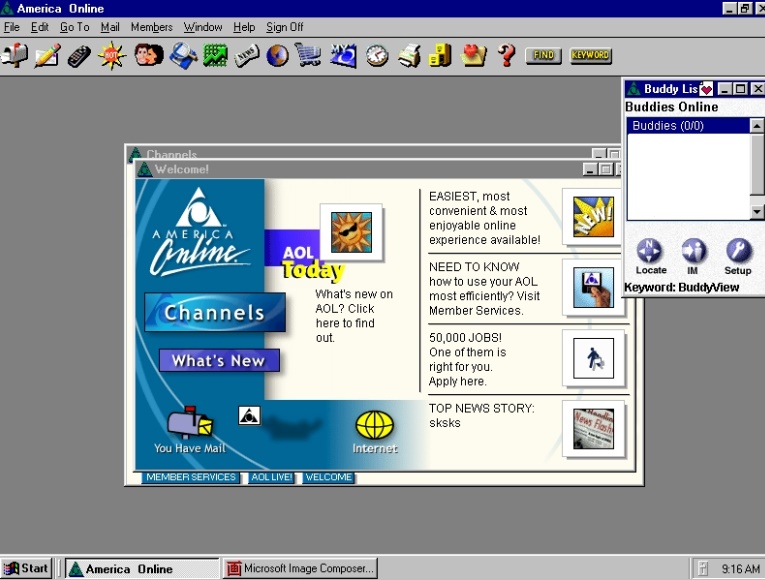
Task: Click the News newspaper toolbar icon
Action: (247, 55)
